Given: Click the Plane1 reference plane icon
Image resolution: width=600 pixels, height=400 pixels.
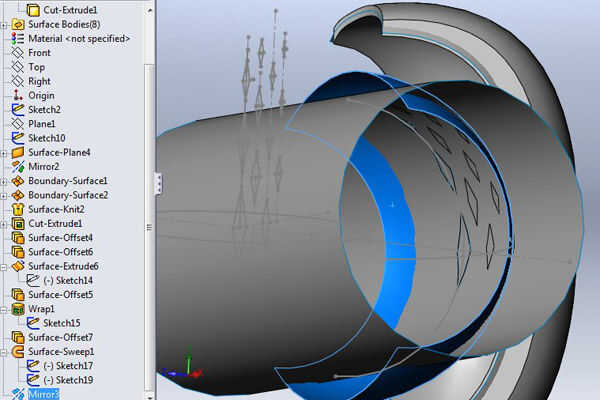Looking at the screenshot, I should [18, 124].
